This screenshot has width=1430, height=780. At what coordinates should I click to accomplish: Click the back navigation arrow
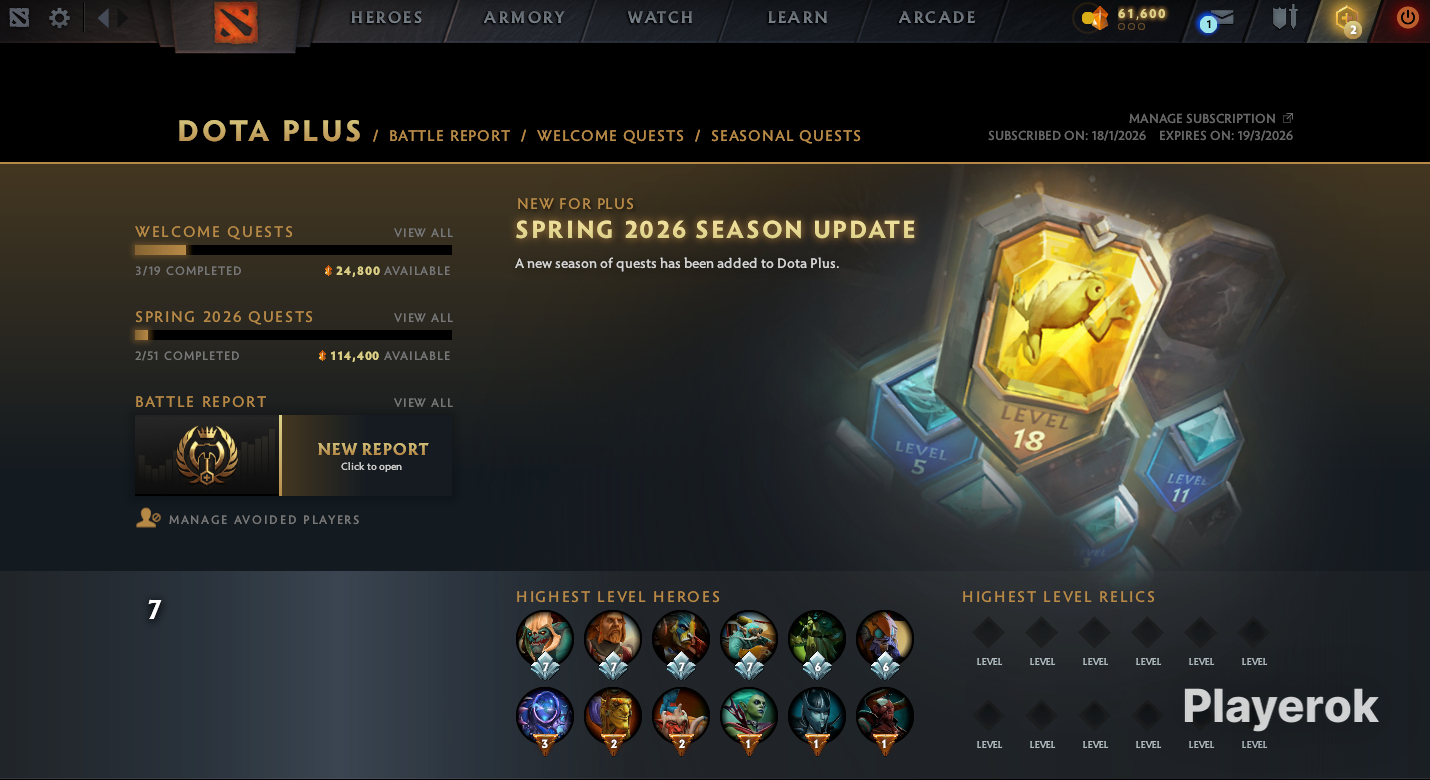(103, 18)
